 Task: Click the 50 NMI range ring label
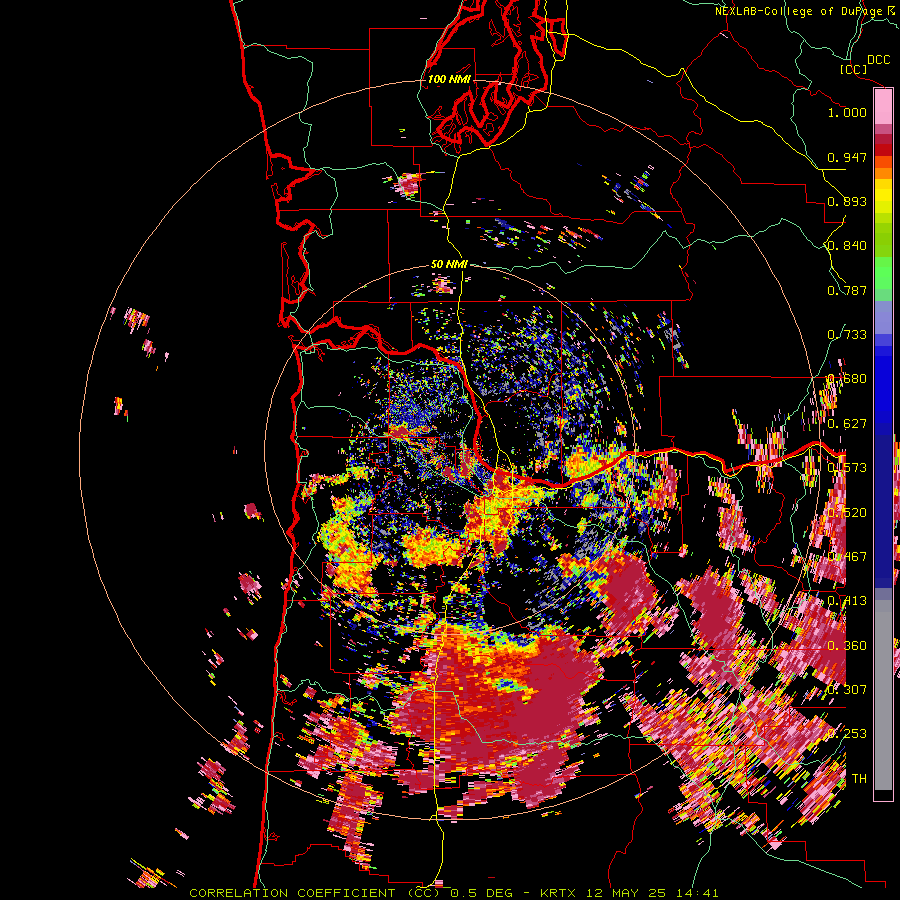coord(449,264)
